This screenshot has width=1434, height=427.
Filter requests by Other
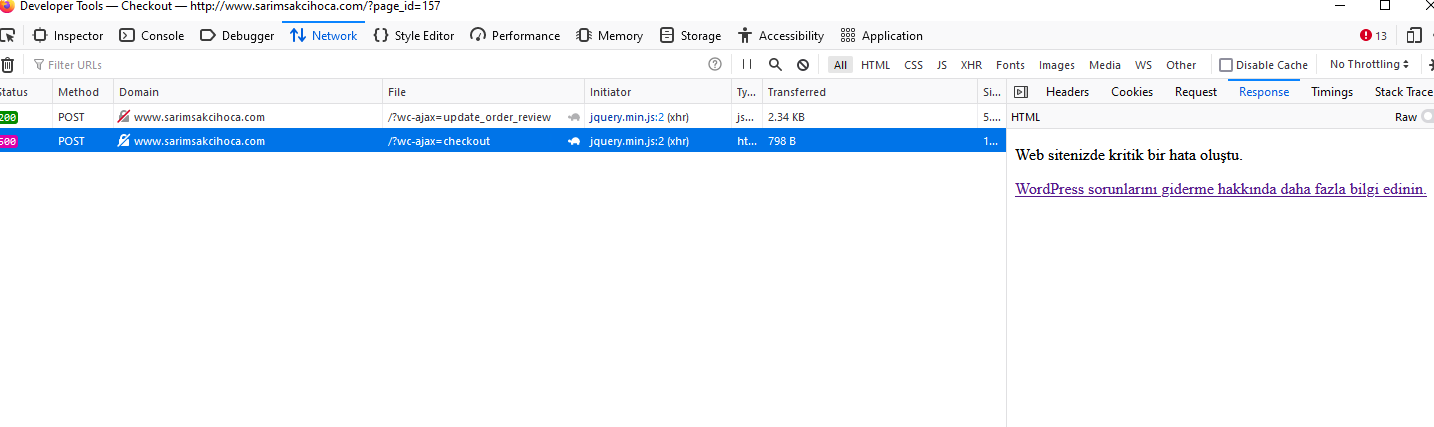point(1181,65)
